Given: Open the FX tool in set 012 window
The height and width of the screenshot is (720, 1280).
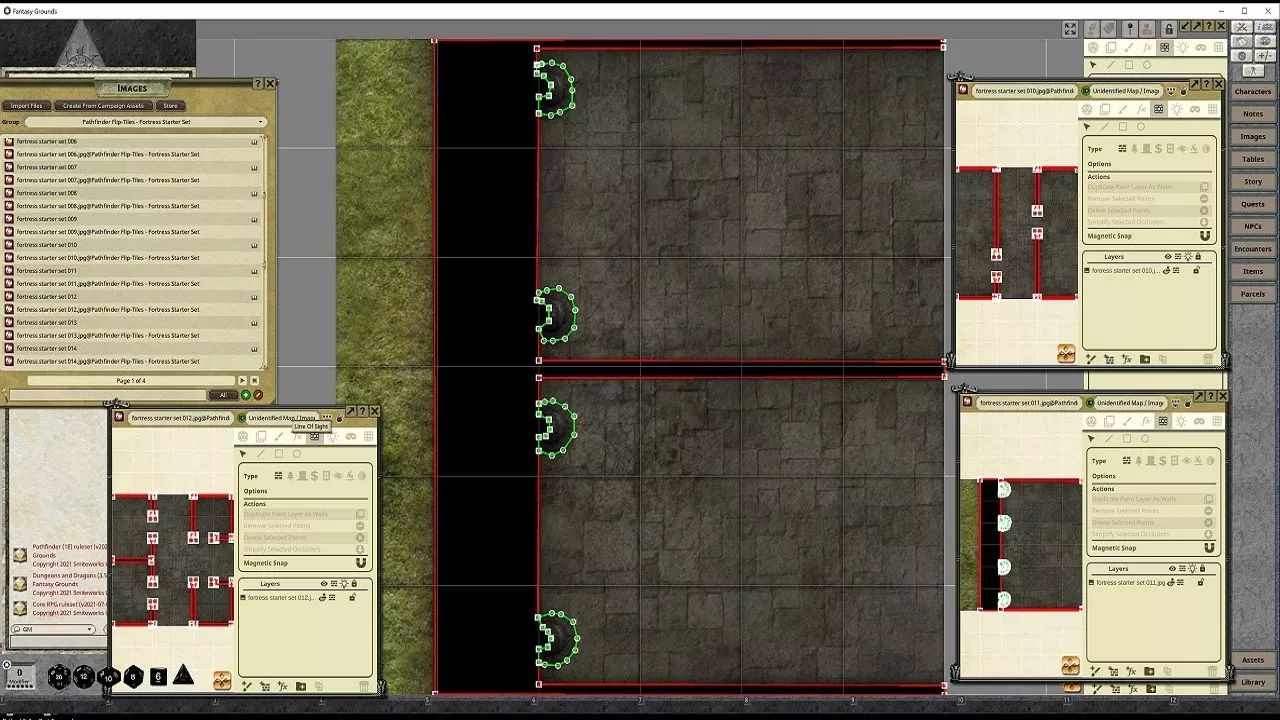Looking at the screenshot, I should (297, 437).
